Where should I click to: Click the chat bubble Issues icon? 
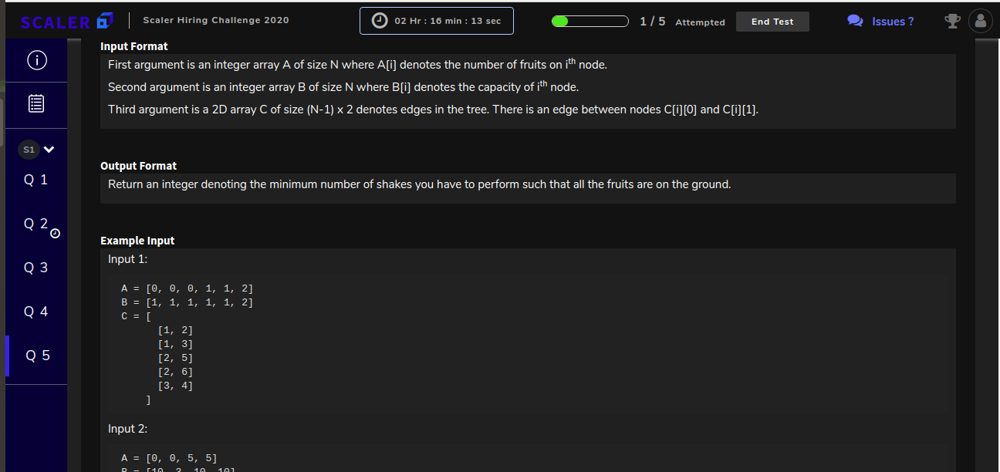855,21
